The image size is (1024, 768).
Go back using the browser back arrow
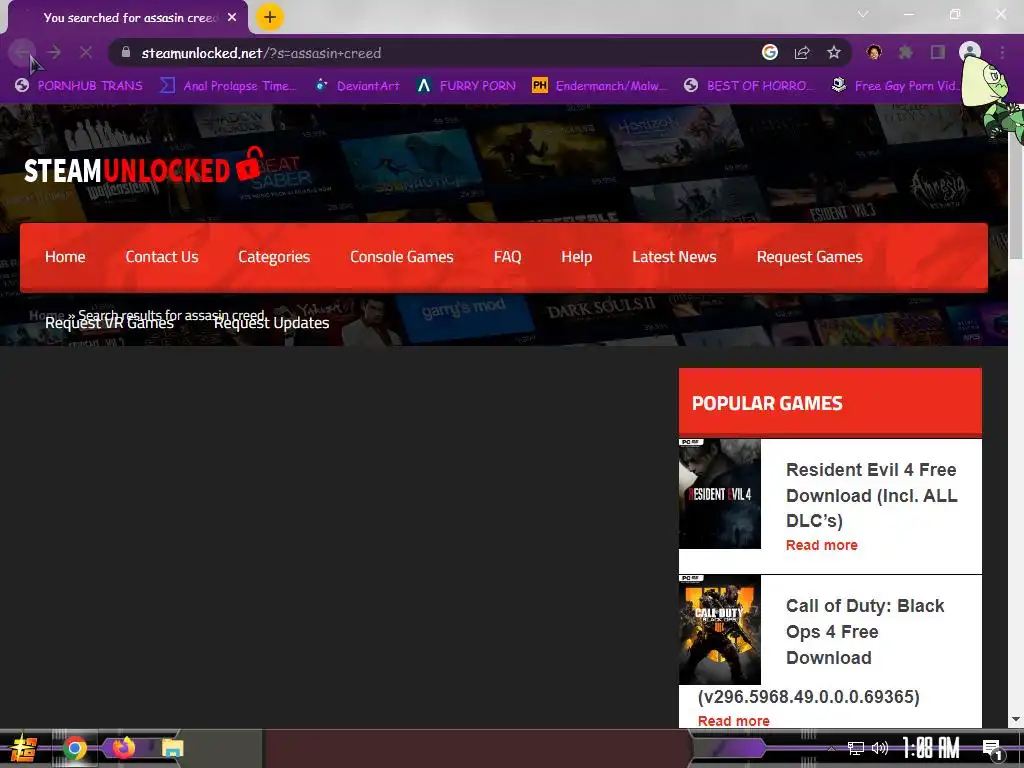(x=23, y=52)
